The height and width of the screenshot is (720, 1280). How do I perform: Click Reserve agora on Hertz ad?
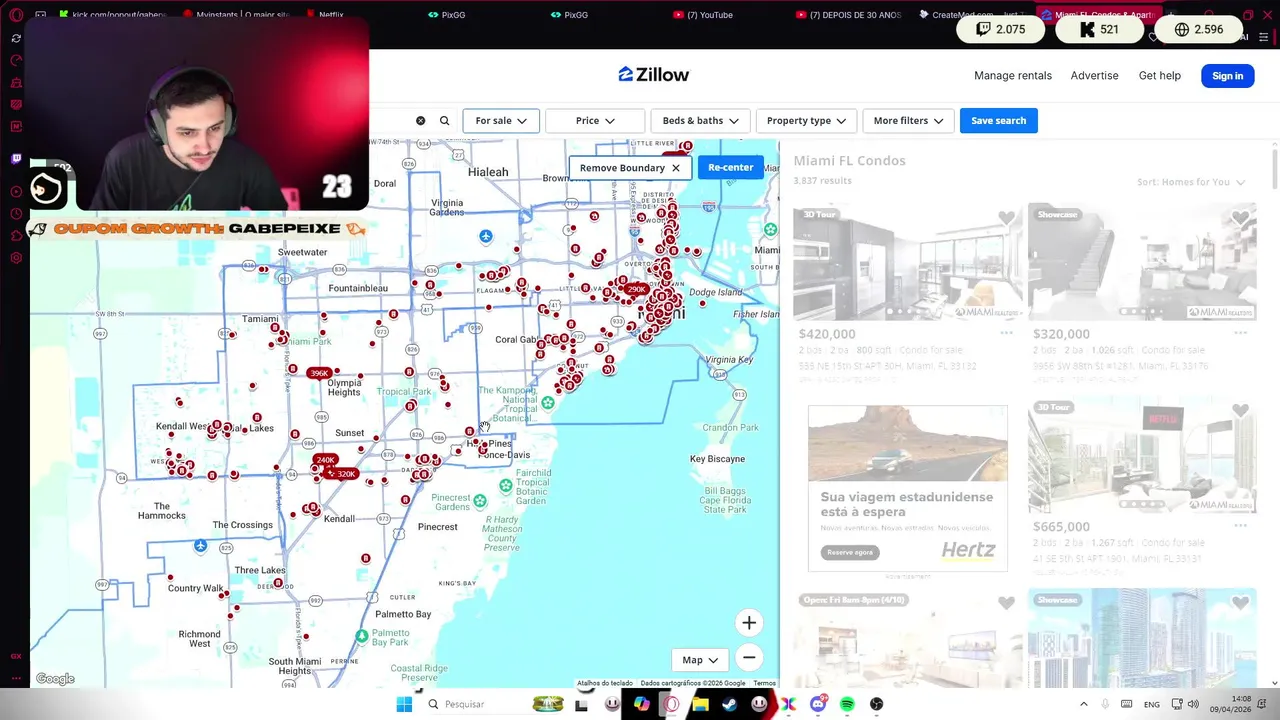click(850, 552)
